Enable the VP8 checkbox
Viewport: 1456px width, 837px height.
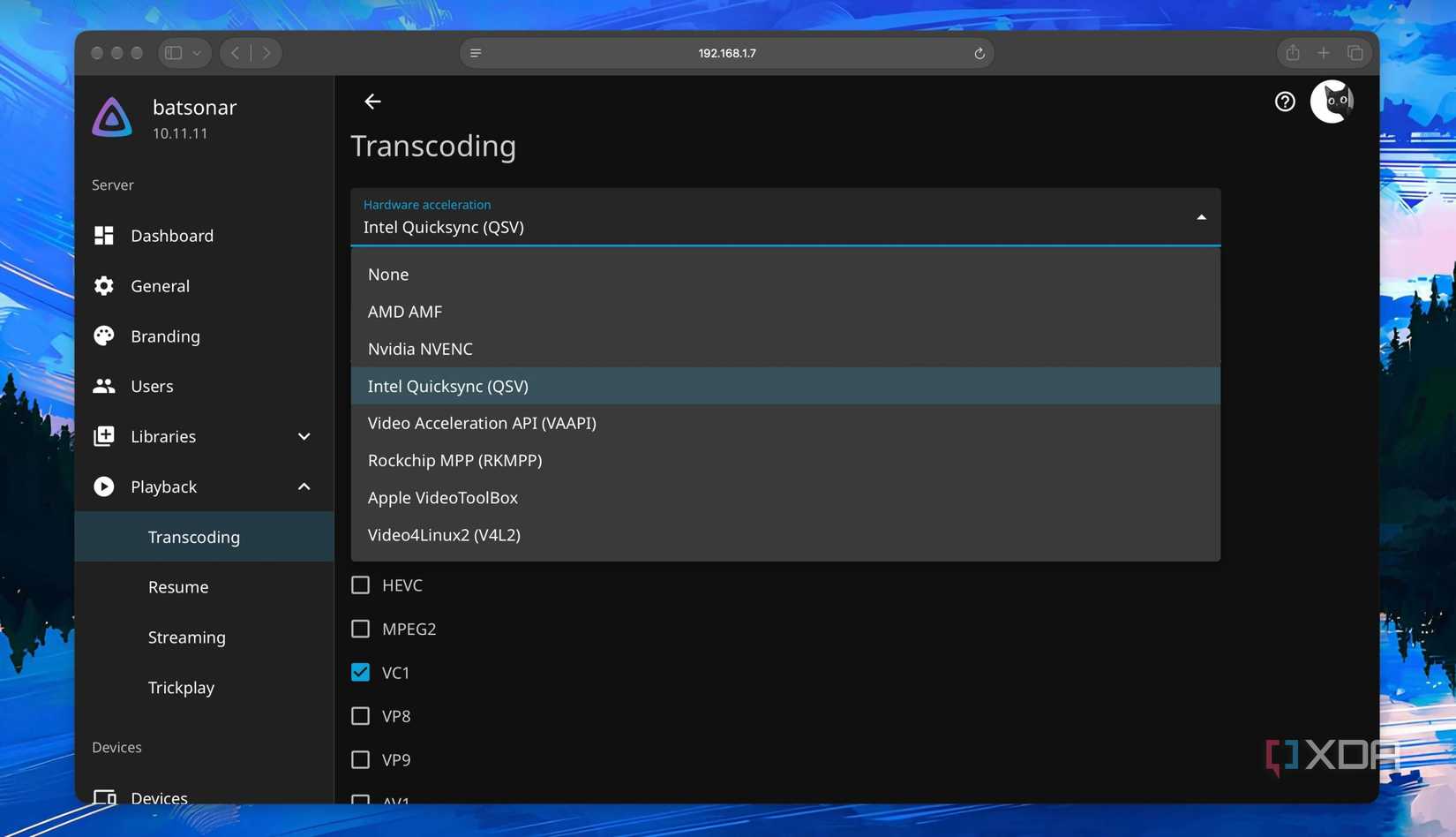pos(360,716)
